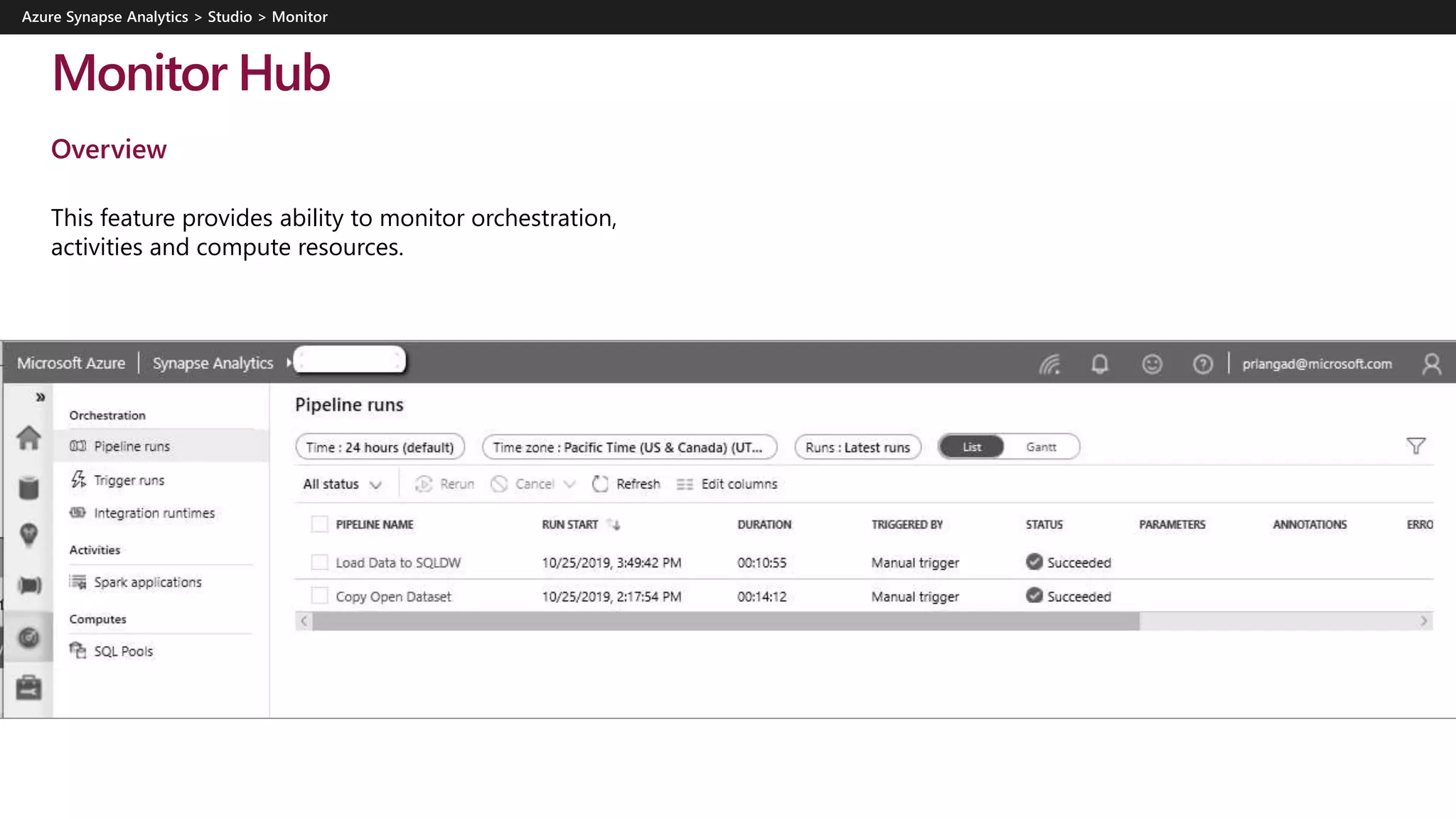
Task: Sort by the RUN START column arrow
Action: pos(614,525)
